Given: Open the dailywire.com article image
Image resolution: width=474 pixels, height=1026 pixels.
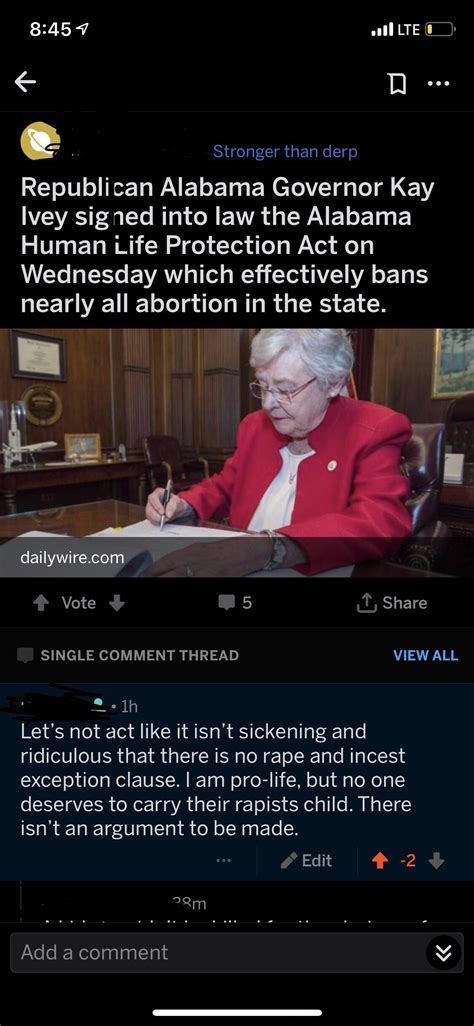Looking at the screenshot, I should click(237, 453).
